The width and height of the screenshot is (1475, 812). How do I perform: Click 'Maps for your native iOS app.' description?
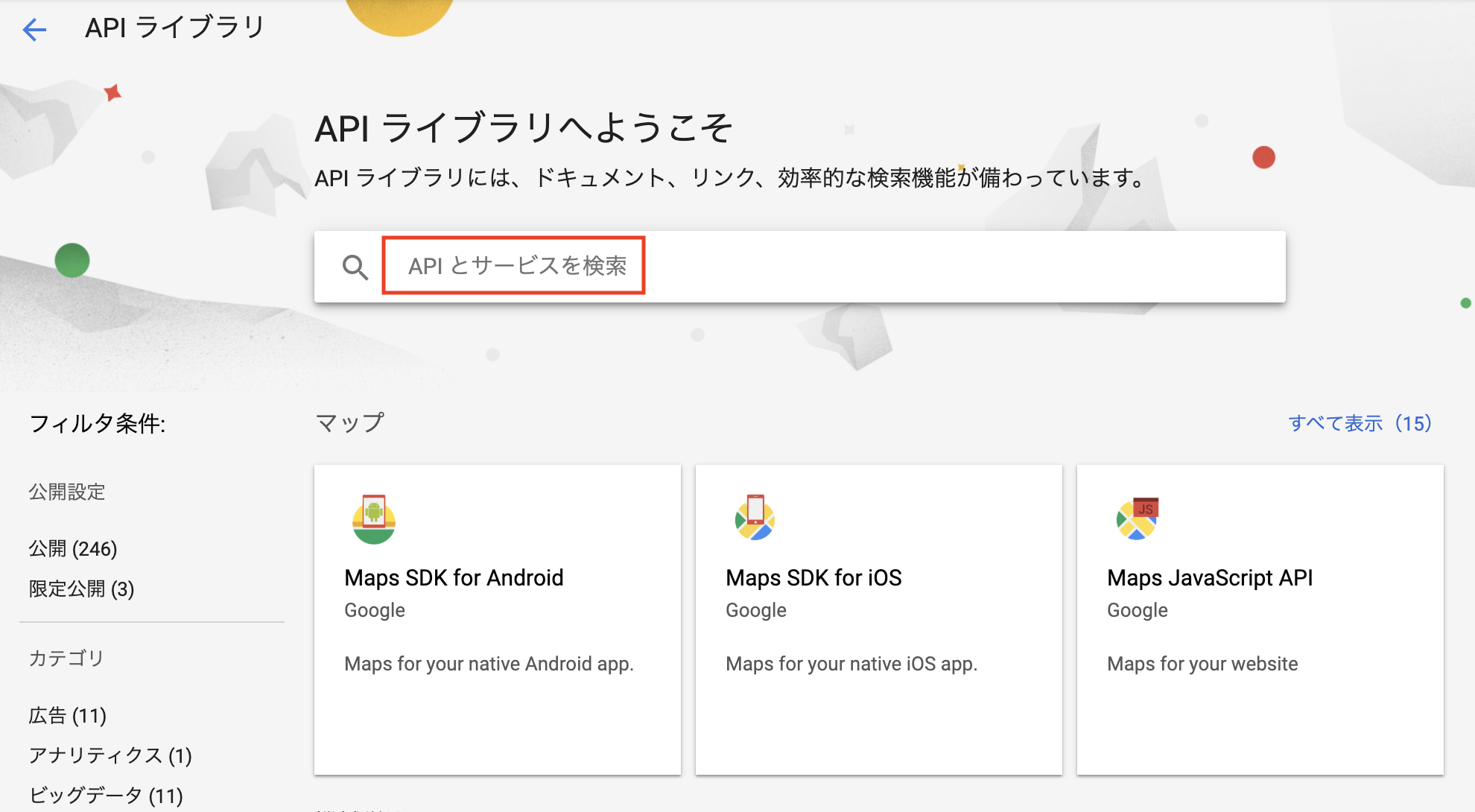[851, 664]
